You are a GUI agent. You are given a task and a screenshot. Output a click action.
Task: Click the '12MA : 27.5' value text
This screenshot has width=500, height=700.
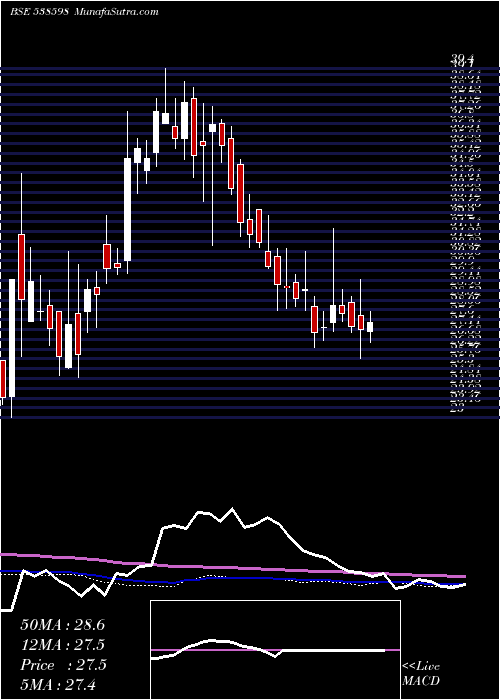(63, 645)
